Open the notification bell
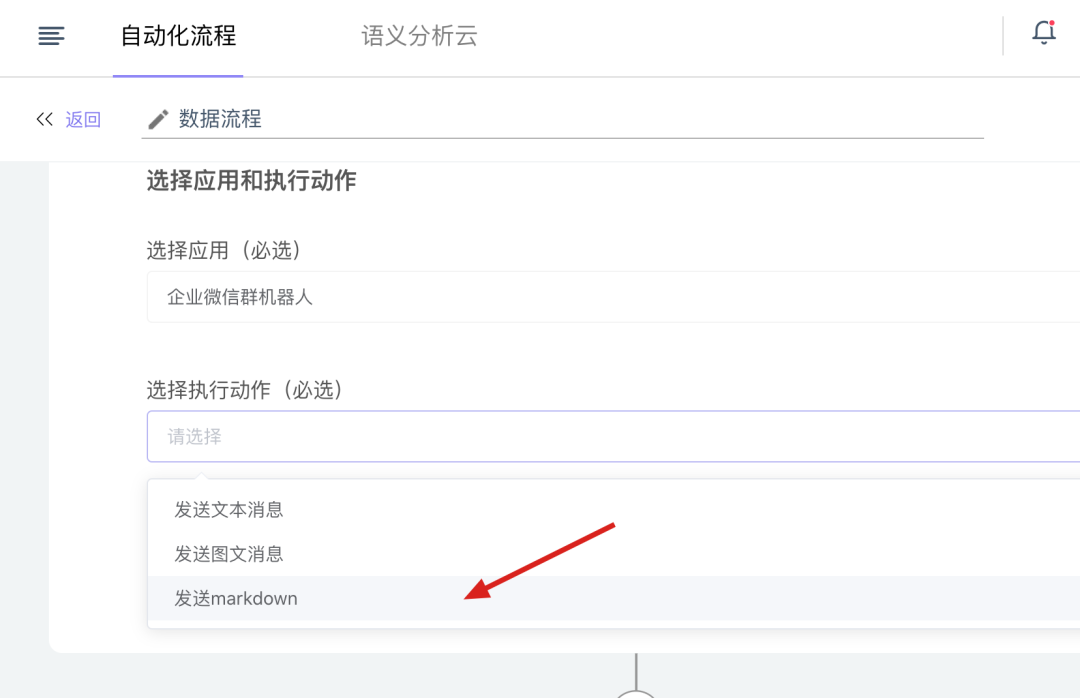 click(x=1043, y=32)
